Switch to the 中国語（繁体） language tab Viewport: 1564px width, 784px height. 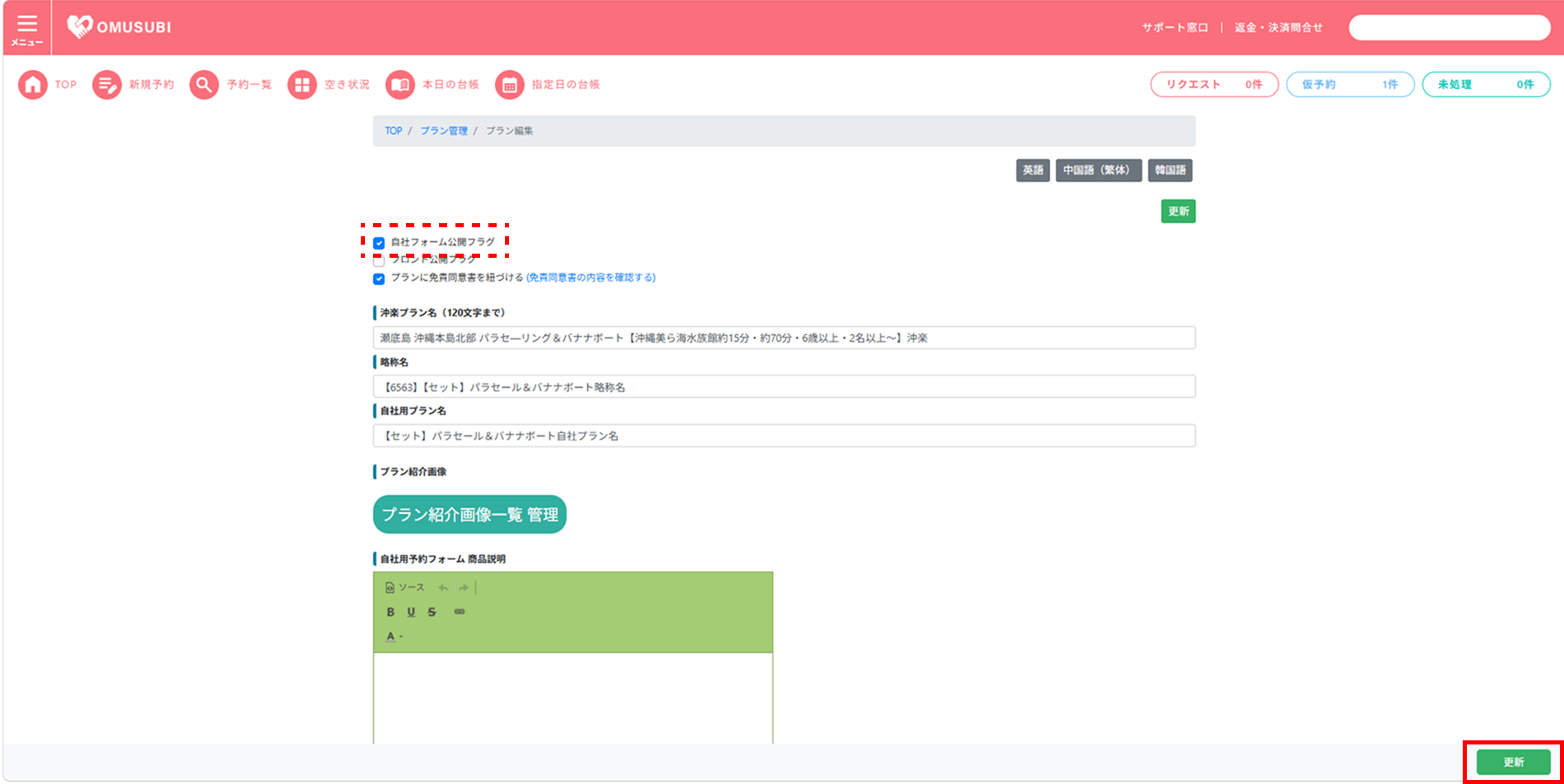click(x=1099, y=170)
